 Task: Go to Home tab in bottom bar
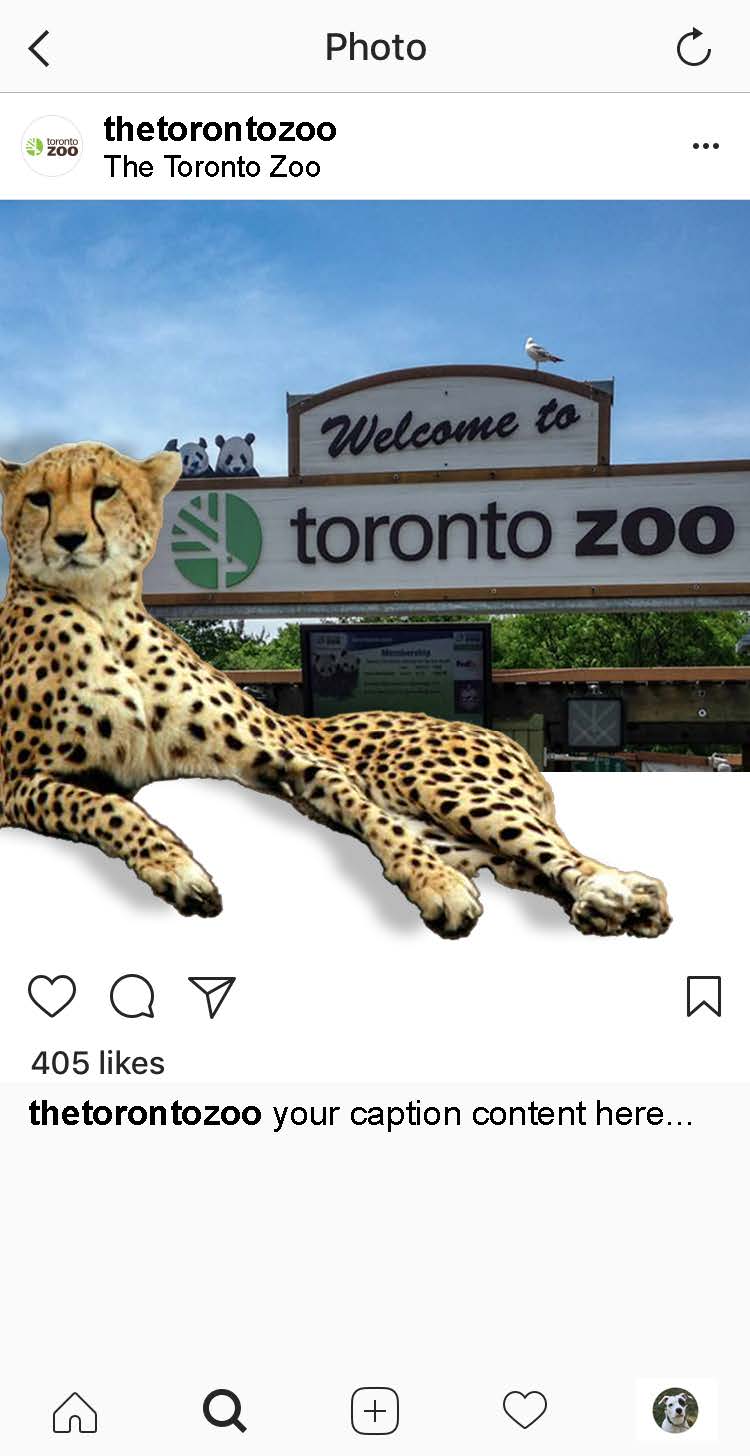75,1411
